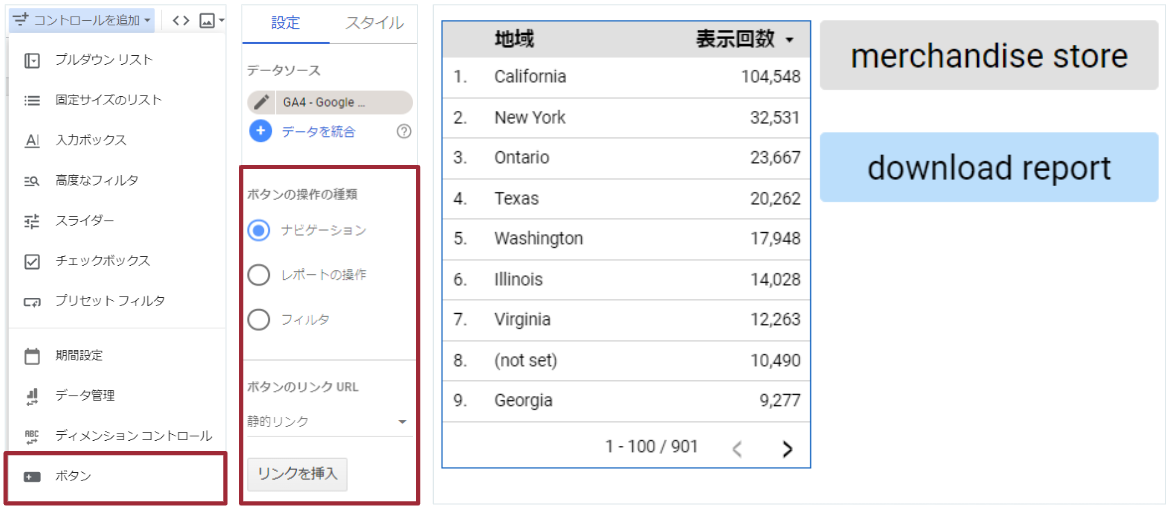Select the ナビゲーション radio button
This screenshot has height=512, width=1170.
[259, 230]
